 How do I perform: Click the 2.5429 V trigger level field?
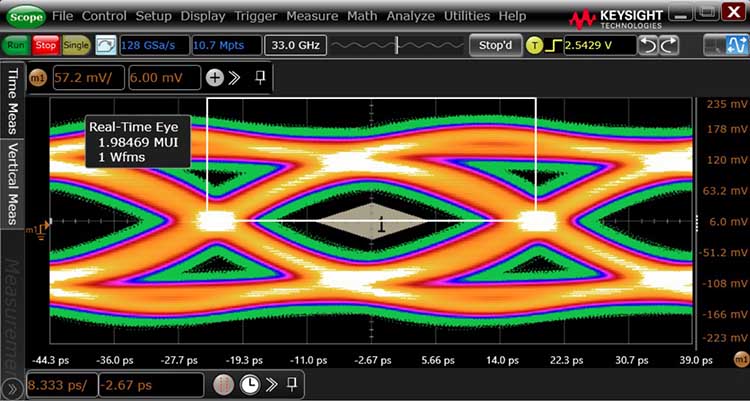click(x=600, y=45)
